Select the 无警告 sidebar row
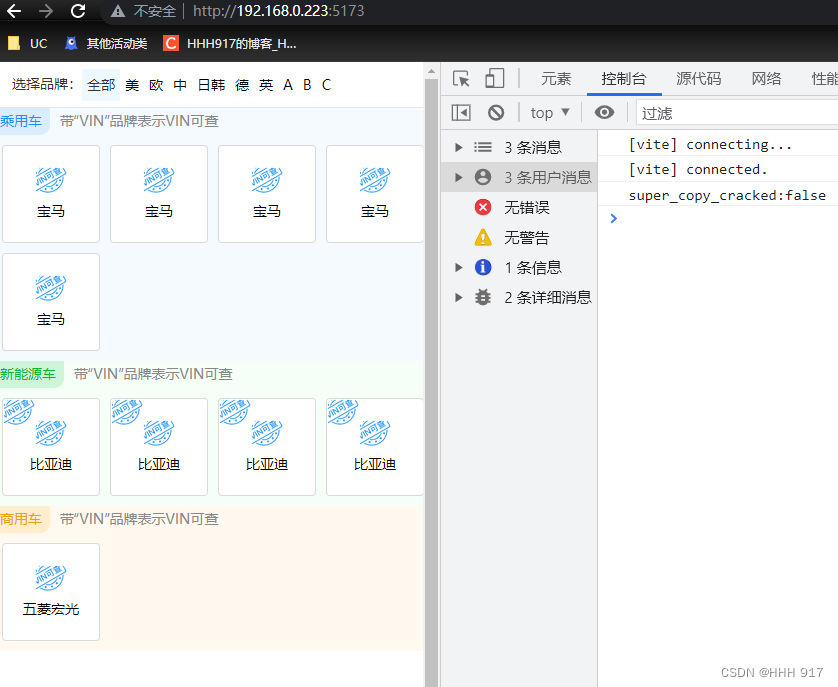The width and height of the screenshot is (838, 687). (x=519, y=237)
